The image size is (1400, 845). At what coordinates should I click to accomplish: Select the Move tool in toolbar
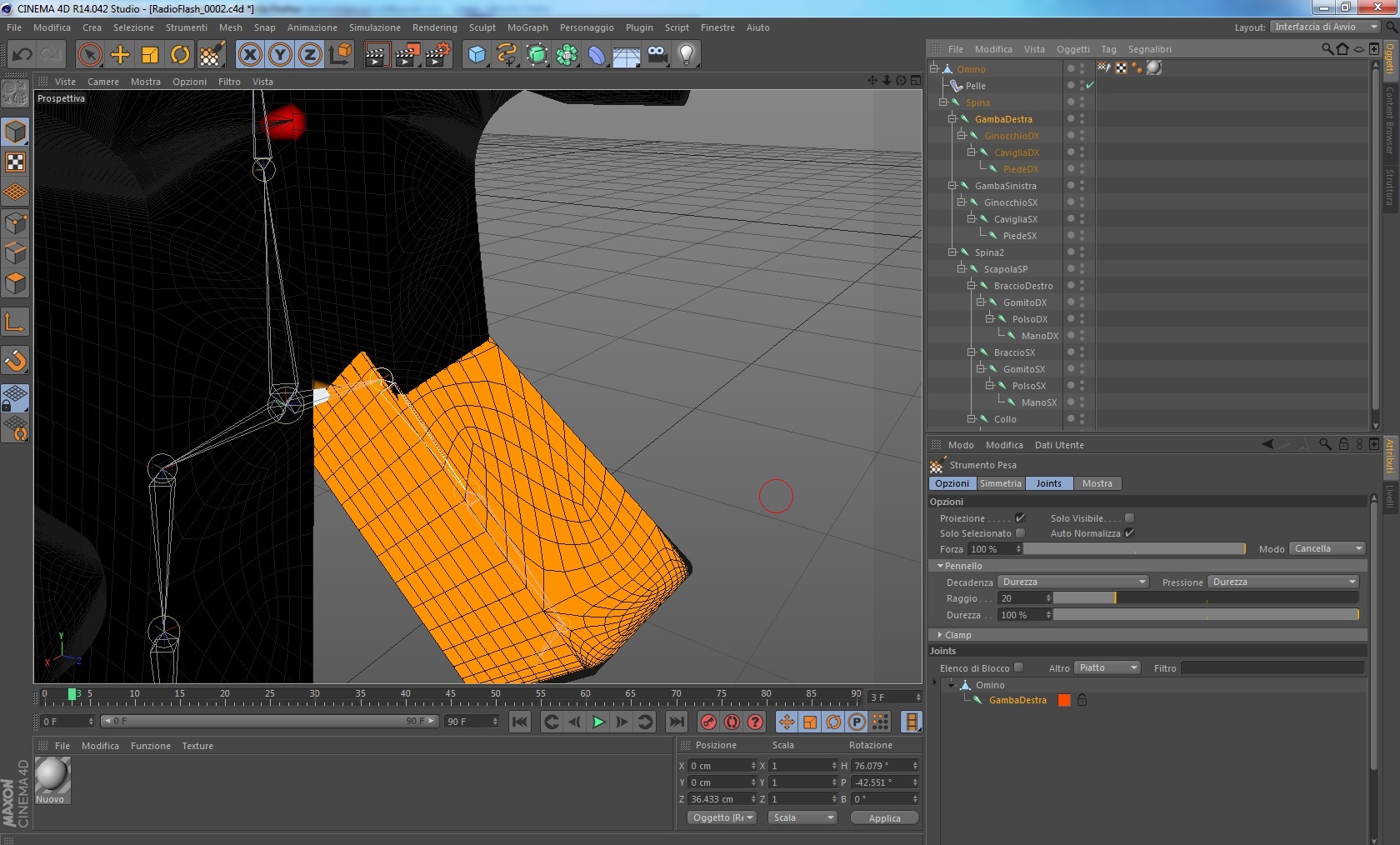(120, 55)
